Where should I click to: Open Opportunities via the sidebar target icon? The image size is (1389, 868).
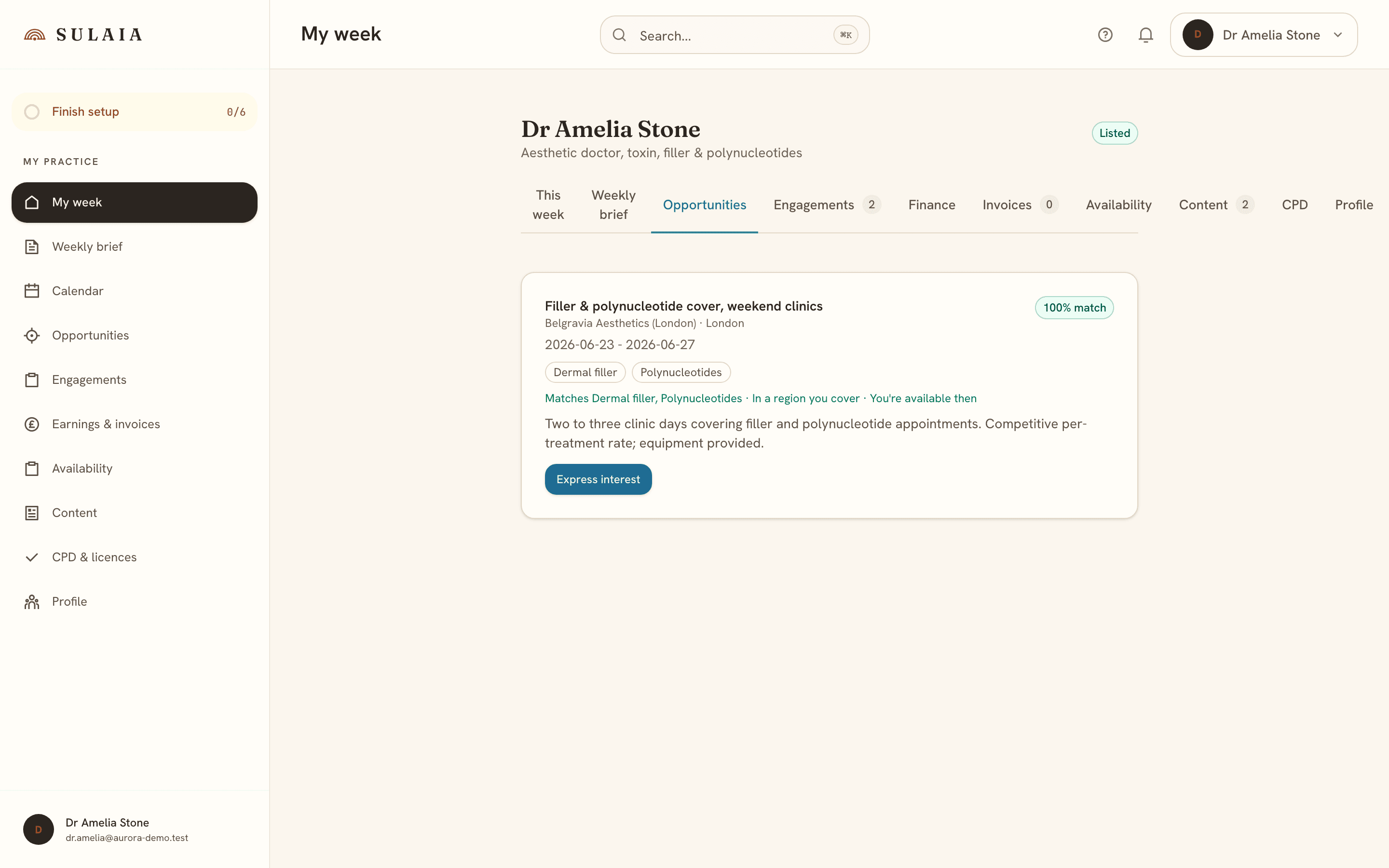click(x=32, y=335)
